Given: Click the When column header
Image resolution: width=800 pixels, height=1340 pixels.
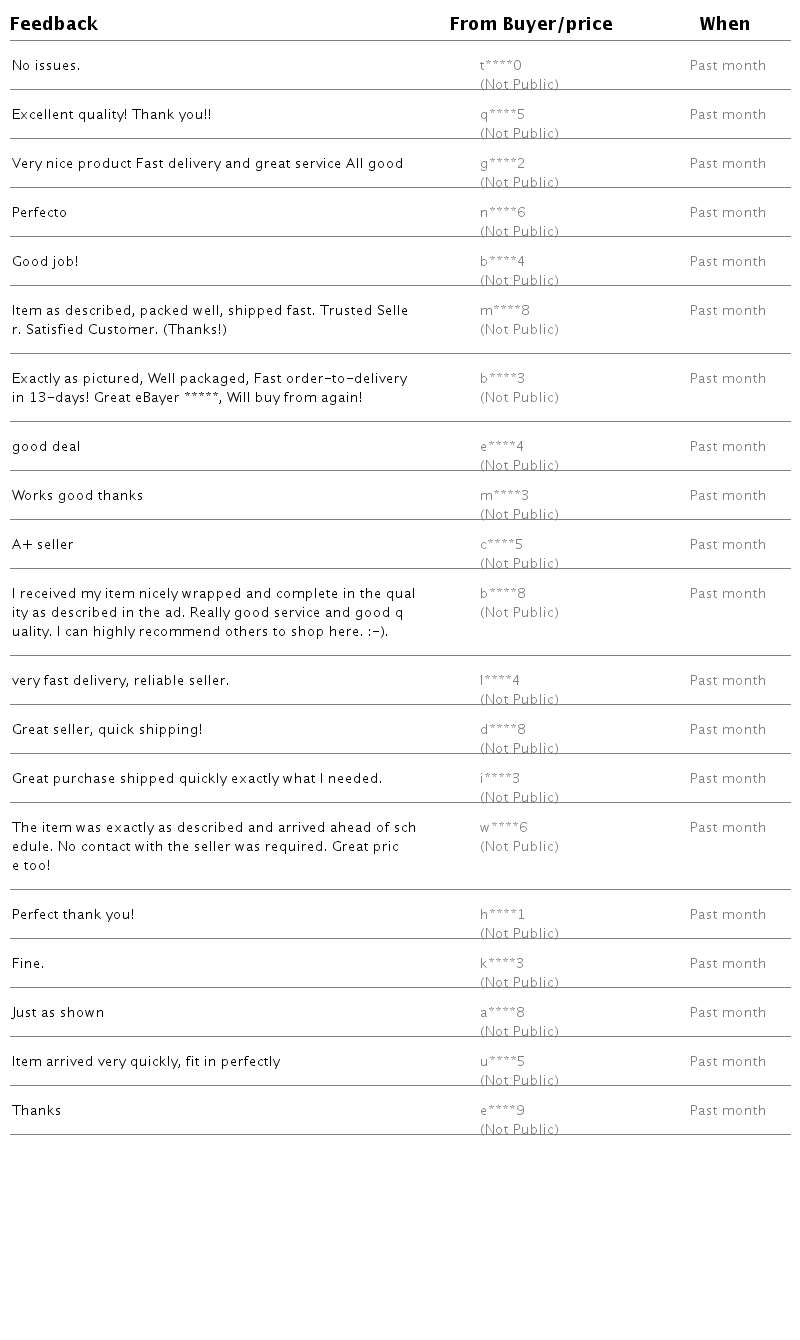Looking at the screenshot, I should [x=724, y=24].
